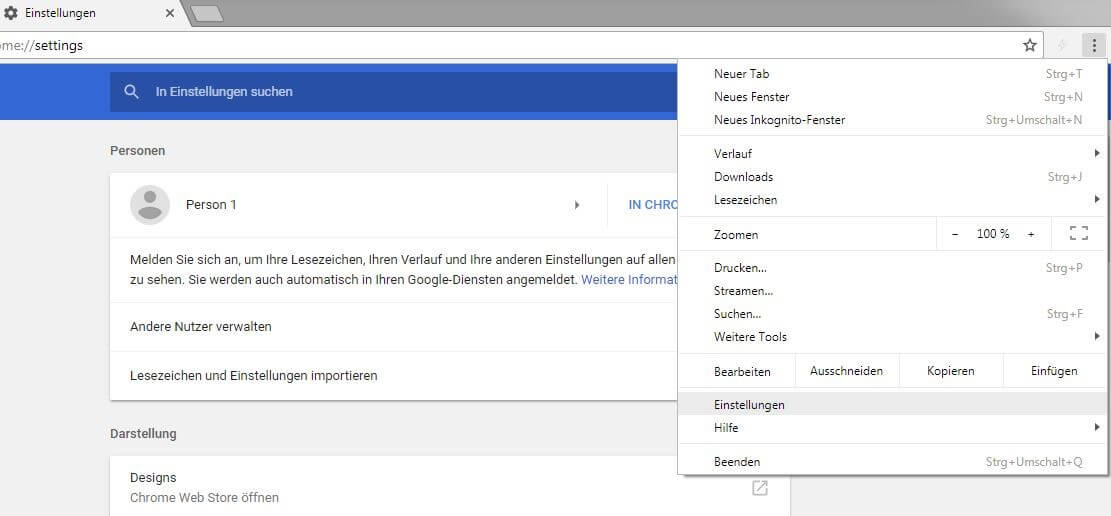Click the Personen section heading
This screenshot has width=1111, height=516.
(x=137, y=150)
